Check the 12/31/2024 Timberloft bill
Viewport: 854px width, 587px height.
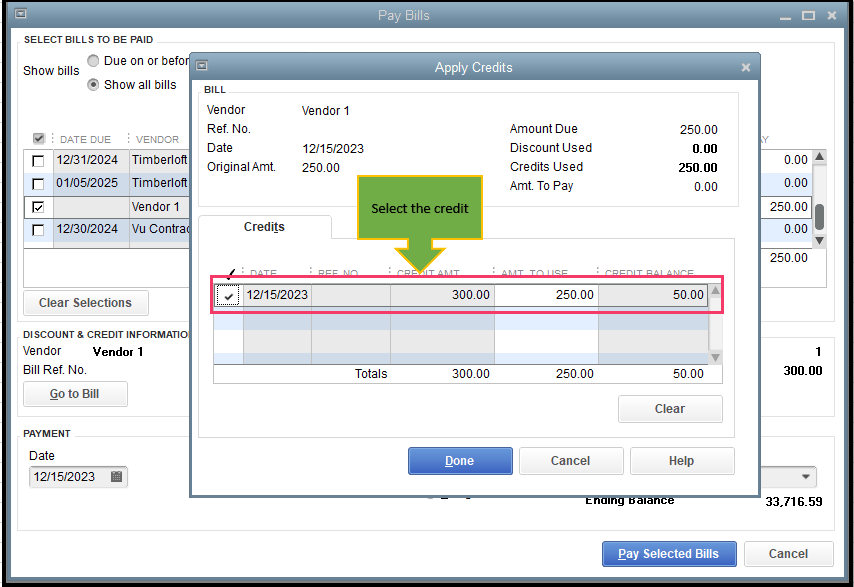tap(38, 161)
